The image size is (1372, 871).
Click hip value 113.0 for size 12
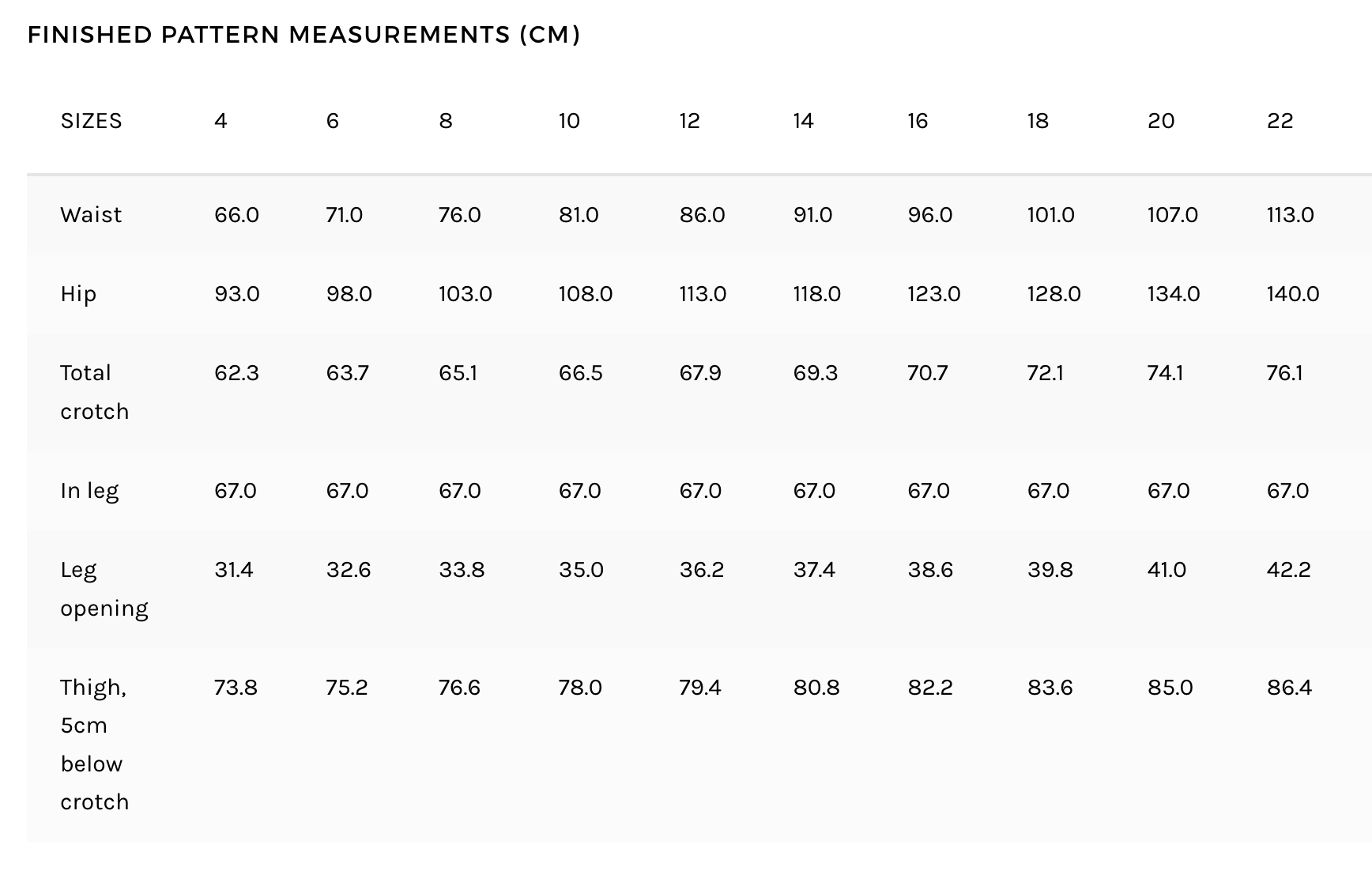[703, 294]
